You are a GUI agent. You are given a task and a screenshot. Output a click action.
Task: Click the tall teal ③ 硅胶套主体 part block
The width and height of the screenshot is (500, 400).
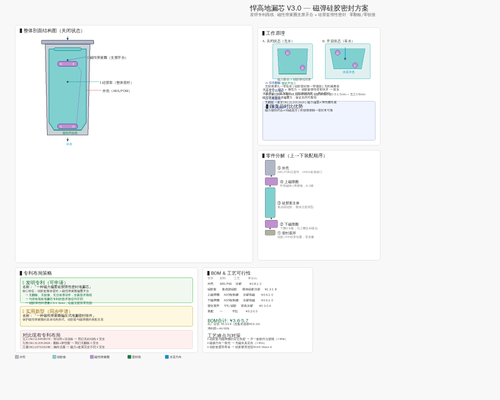point(270,203)
